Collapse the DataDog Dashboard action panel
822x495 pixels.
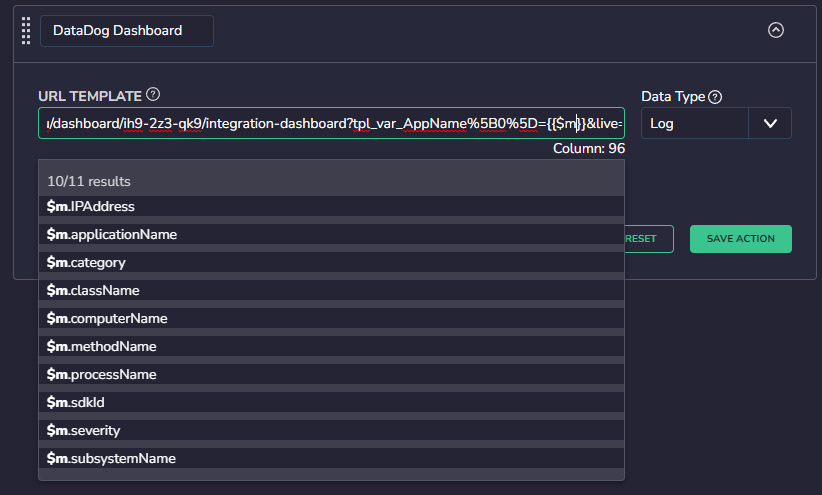click(776, 30)
